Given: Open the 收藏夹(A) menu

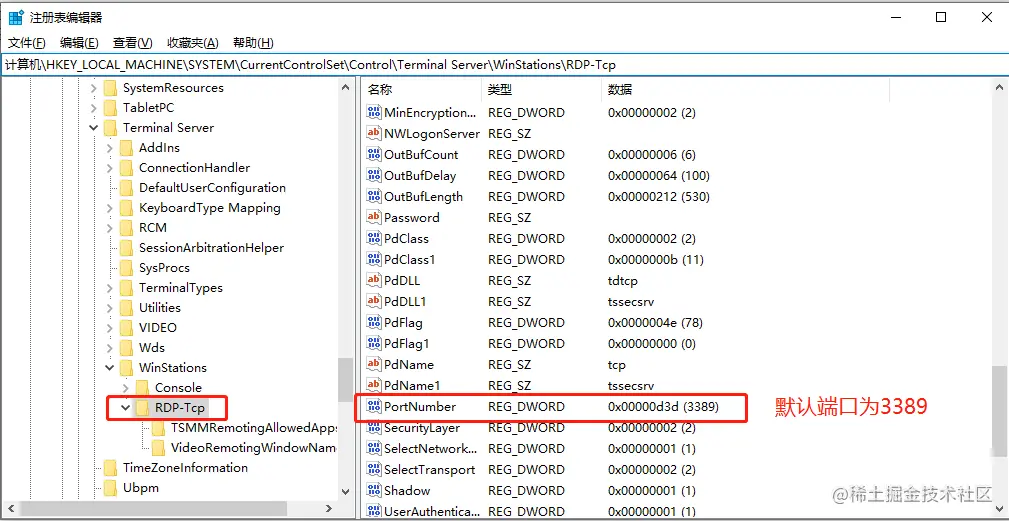Looking at the screenshot, I should coord(193,43).
